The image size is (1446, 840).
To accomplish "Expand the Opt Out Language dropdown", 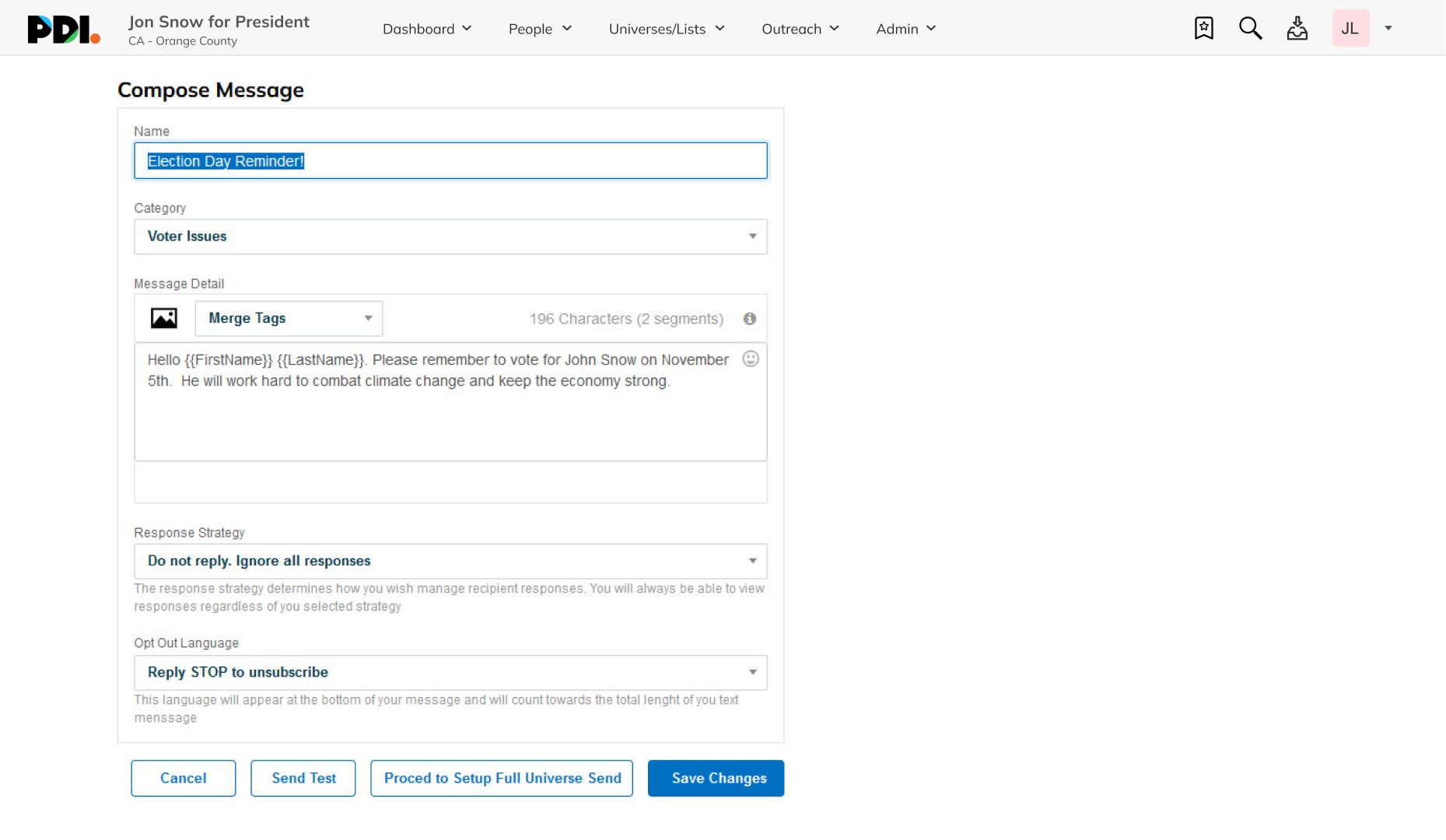I will tap(450, 673).
